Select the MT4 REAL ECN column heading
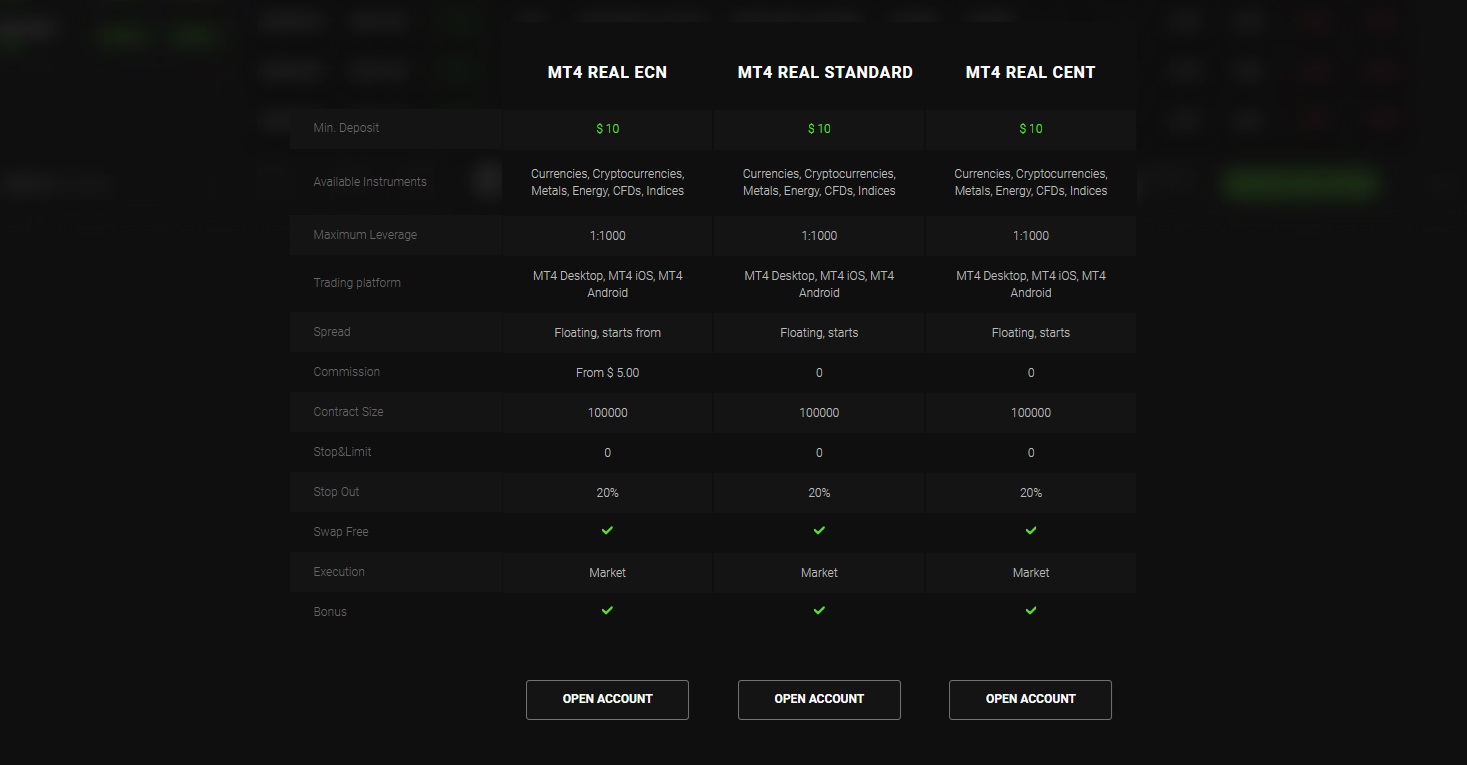1467x765 pixels. 607,72
